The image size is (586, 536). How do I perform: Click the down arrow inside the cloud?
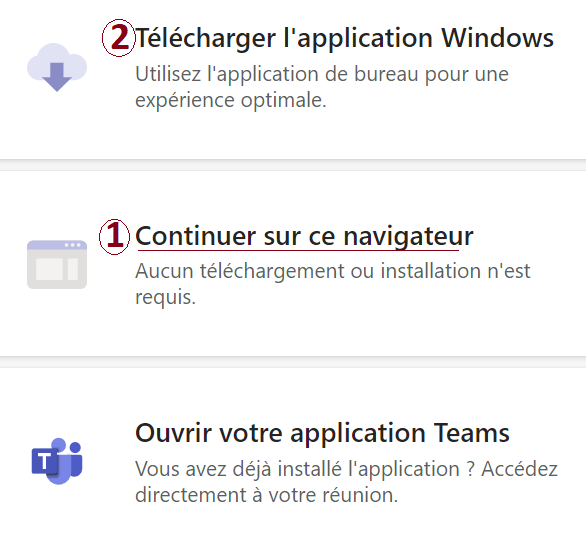click(x=57, y=77)
